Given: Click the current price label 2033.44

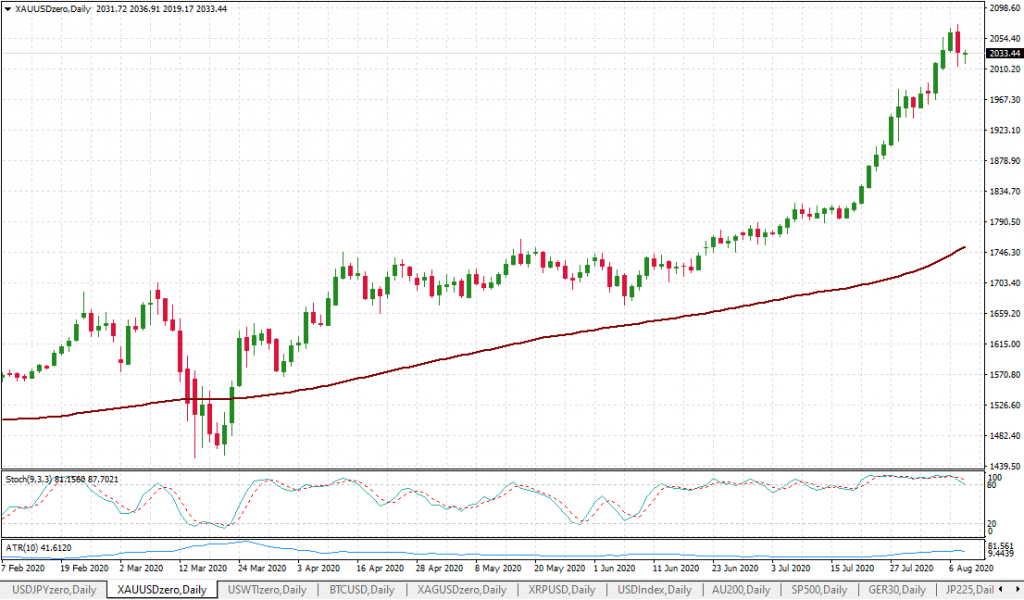Looking at the screenshot, I should (x=1003, y=54).
